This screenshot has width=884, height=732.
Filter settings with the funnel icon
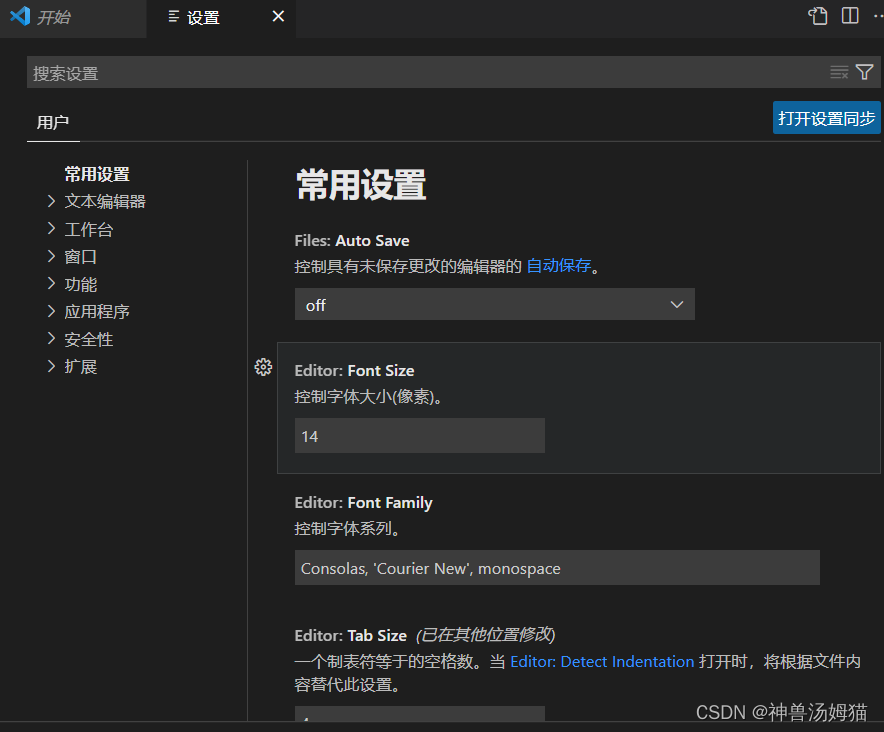click(x=867, y=71)
